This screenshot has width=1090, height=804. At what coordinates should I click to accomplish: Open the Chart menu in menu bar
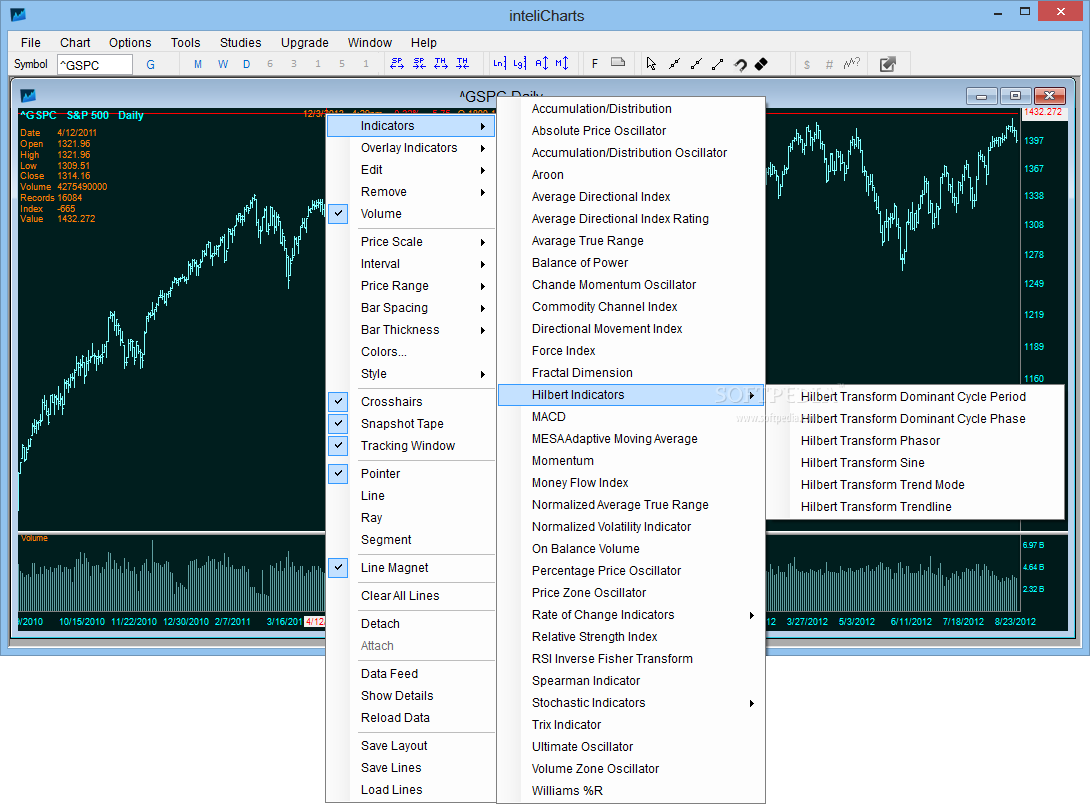coord(75,42)
